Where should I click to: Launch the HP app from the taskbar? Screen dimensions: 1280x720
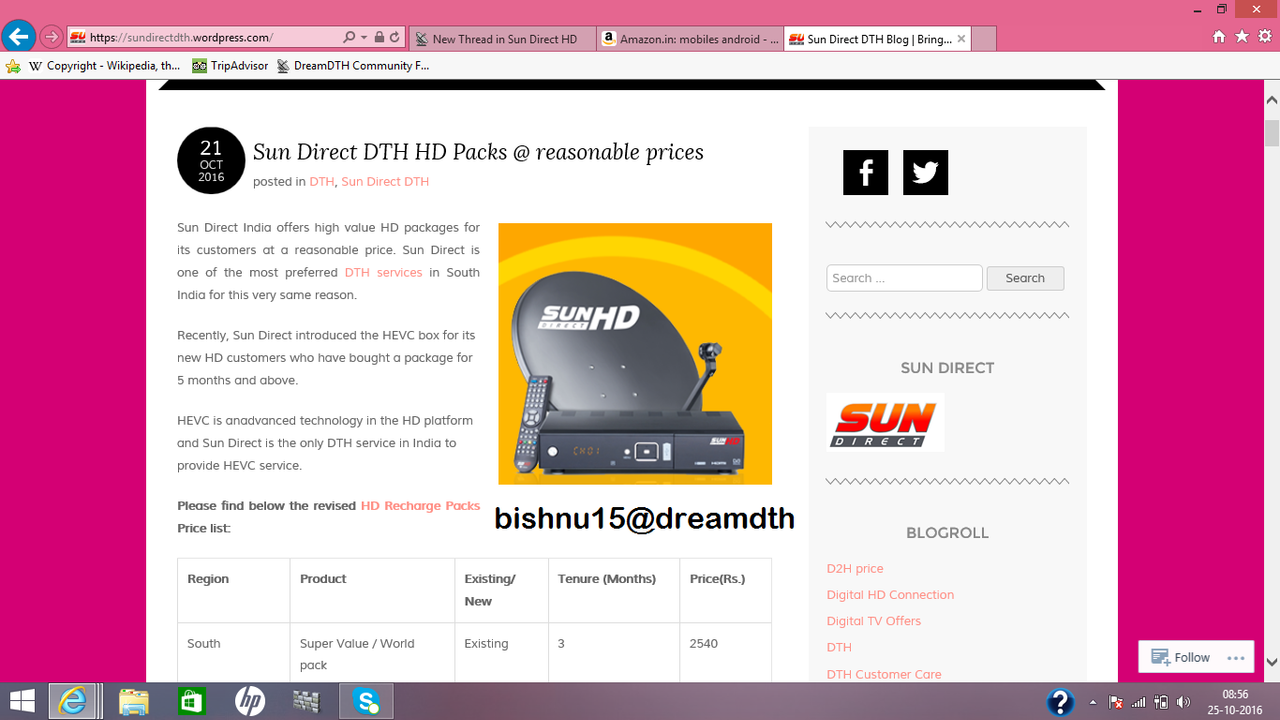[x=249, y=701]
